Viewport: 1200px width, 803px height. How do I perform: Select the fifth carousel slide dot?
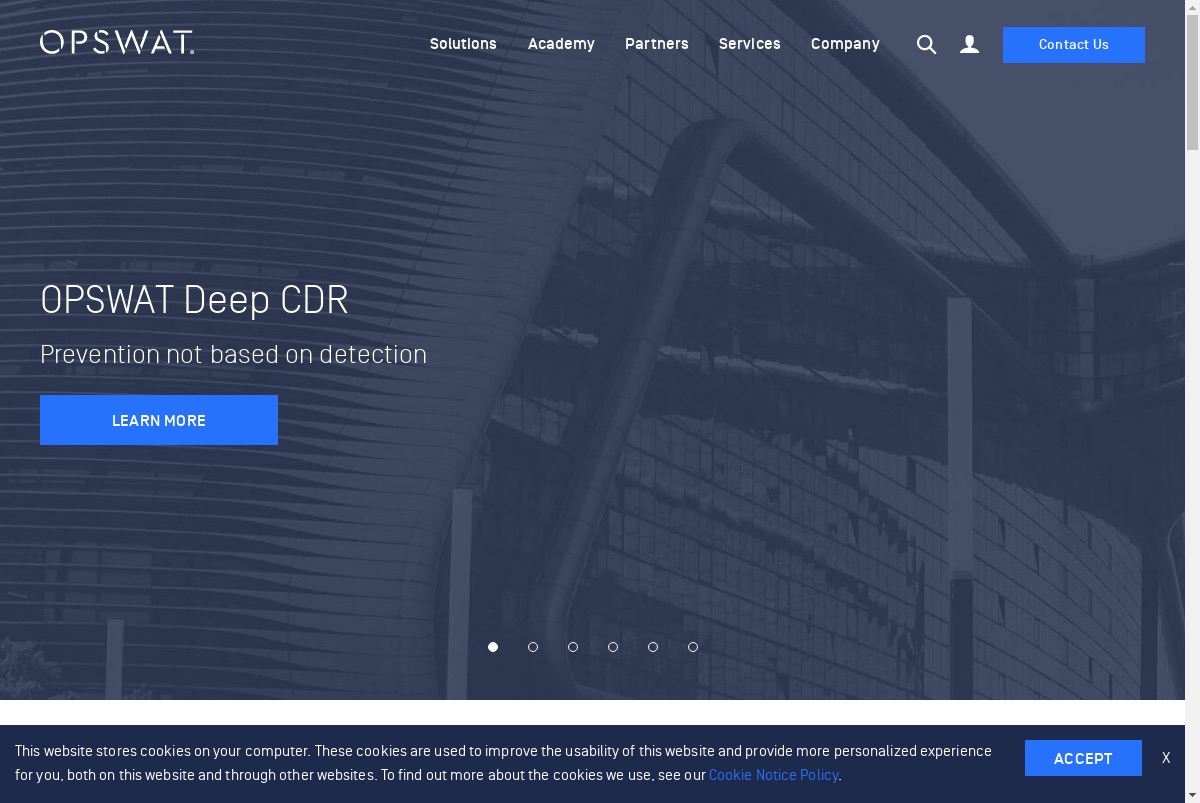[653, 647]
